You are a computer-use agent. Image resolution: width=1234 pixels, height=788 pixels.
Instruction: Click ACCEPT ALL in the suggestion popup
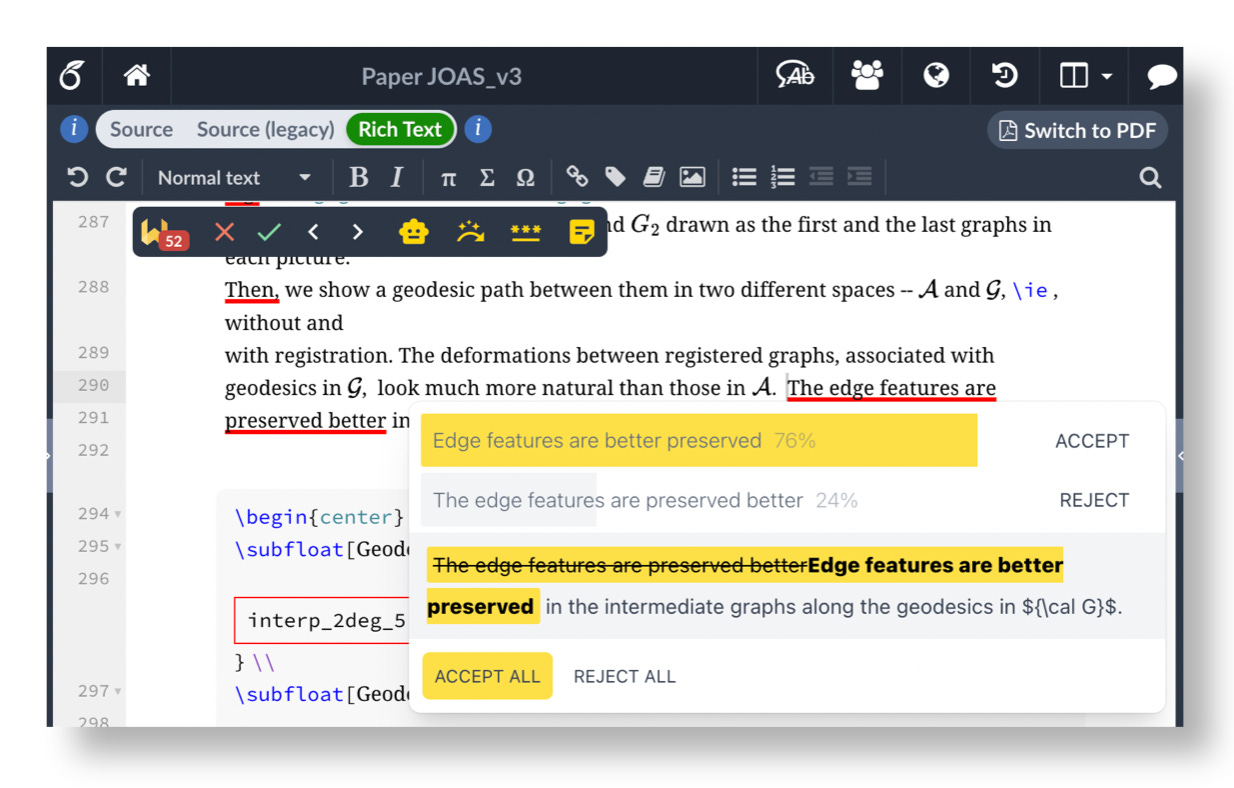tap(487, 676)
